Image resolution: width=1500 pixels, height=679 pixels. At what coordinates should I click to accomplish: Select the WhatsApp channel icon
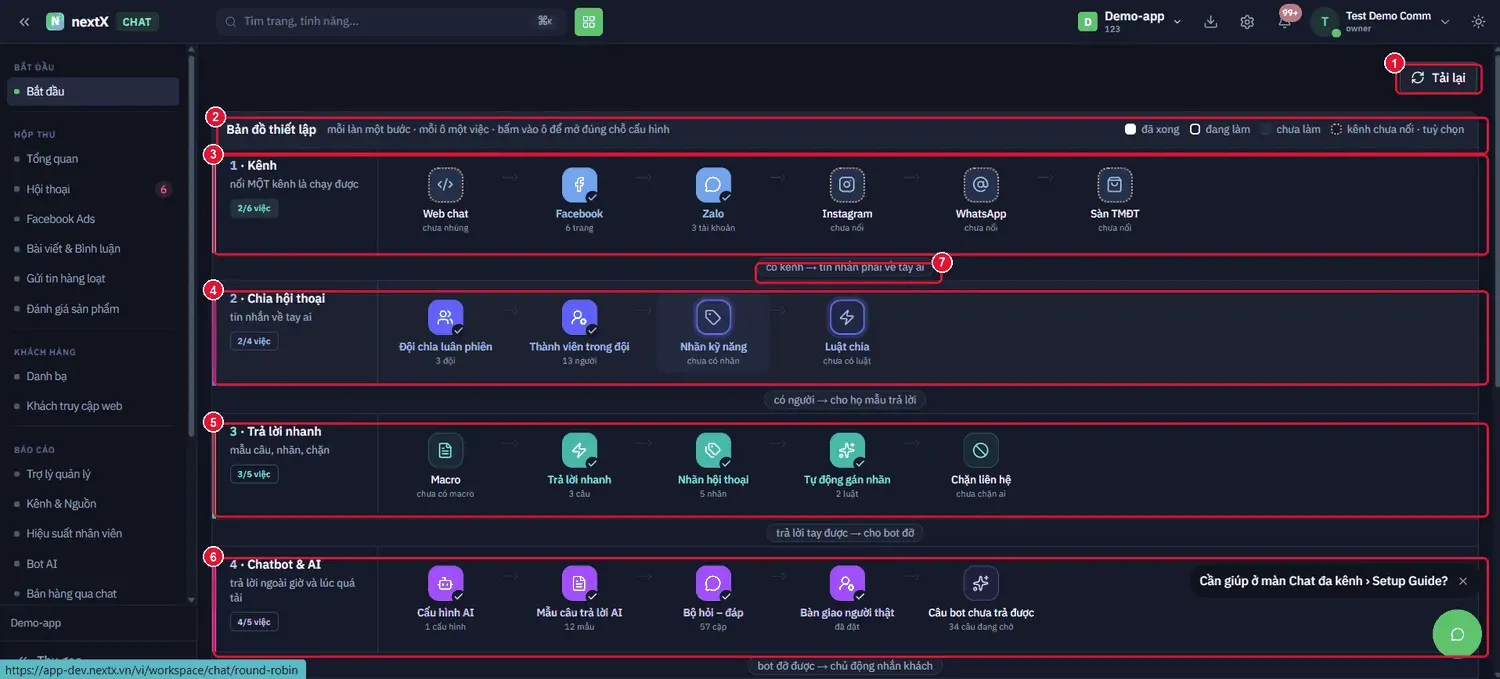[981, 185]
